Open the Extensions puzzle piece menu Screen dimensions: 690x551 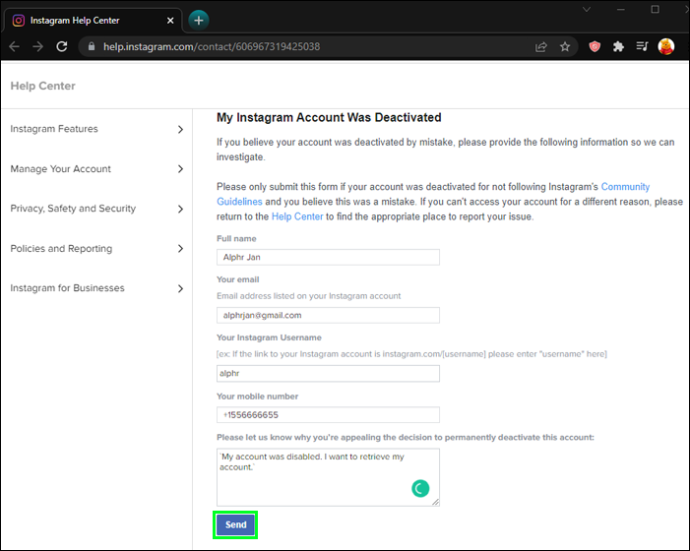coord(618,47)
